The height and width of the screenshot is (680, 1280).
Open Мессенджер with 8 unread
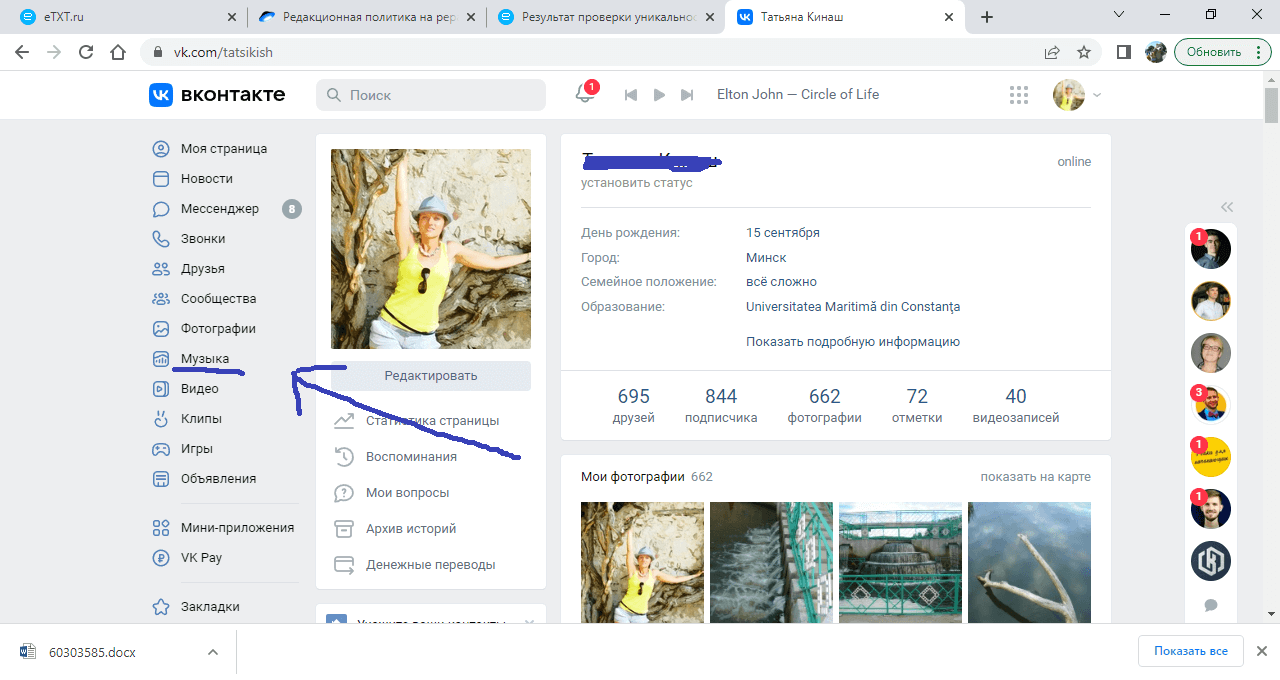click(225, 208)
